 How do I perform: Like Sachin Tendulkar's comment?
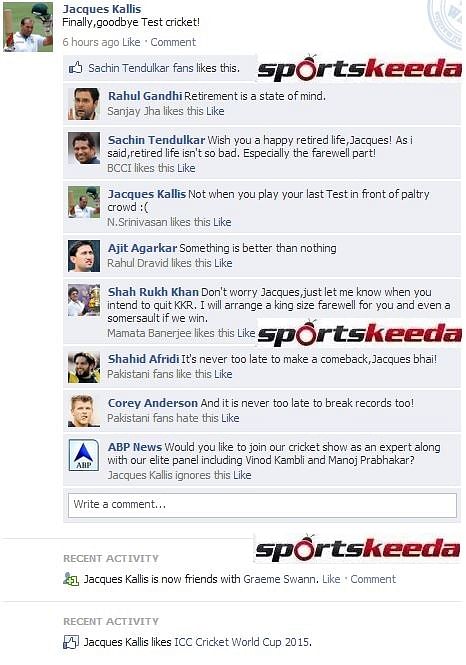click(x=186, y=168)
